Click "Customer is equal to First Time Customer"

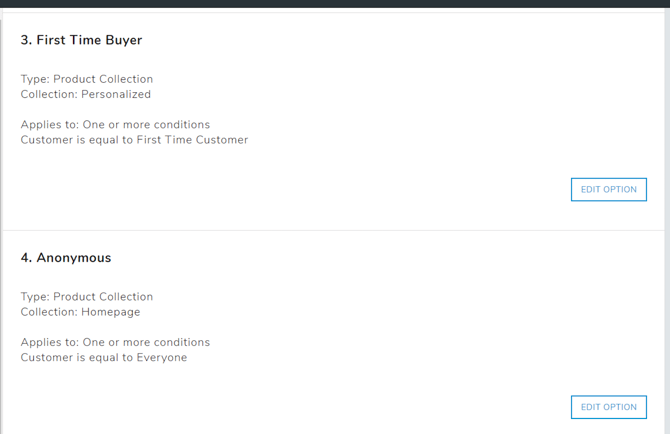134,140
